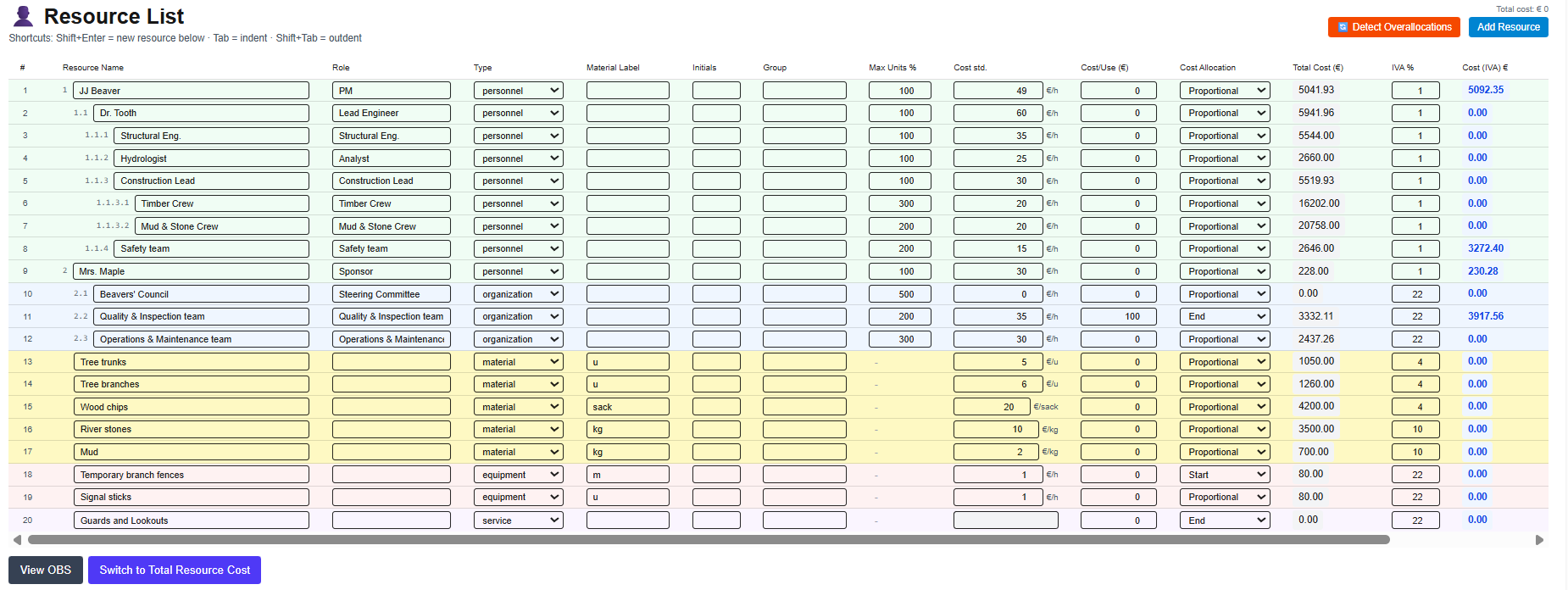Change Cost Allocation for Temporary branch fences
This screenshot has height=590, width=1568.
click(1224, 475)
